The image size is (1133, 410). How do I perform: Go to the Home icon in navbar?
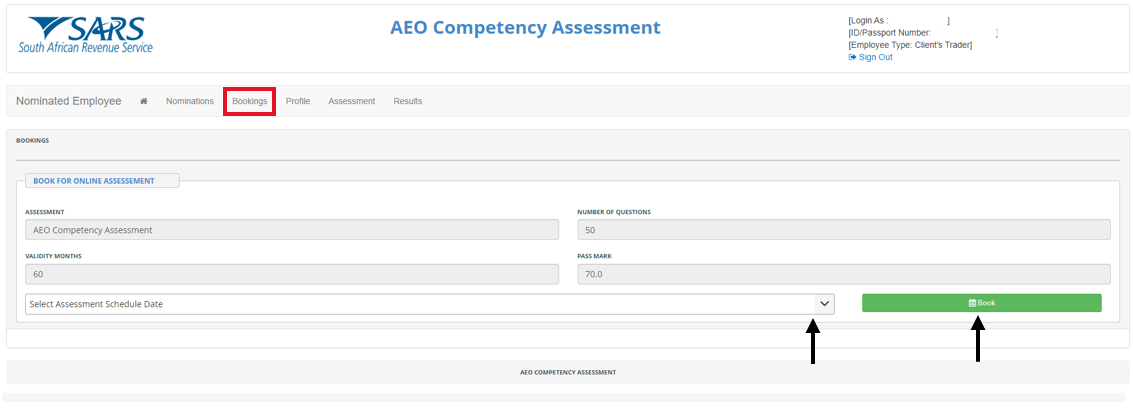(x=144, y=101)
